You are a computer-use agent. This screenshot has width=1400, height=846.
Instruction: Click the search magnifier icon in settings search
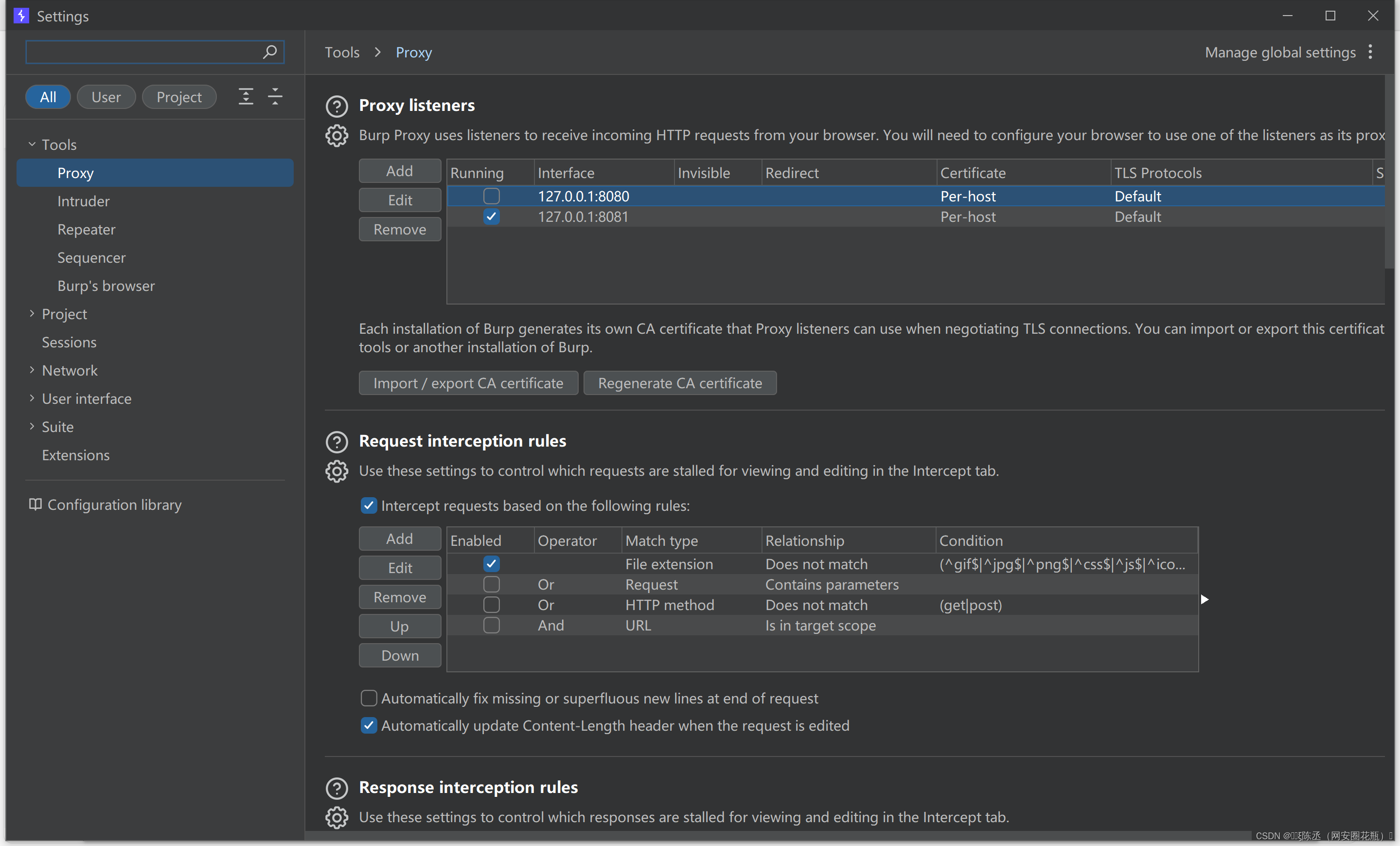[270, 53]
